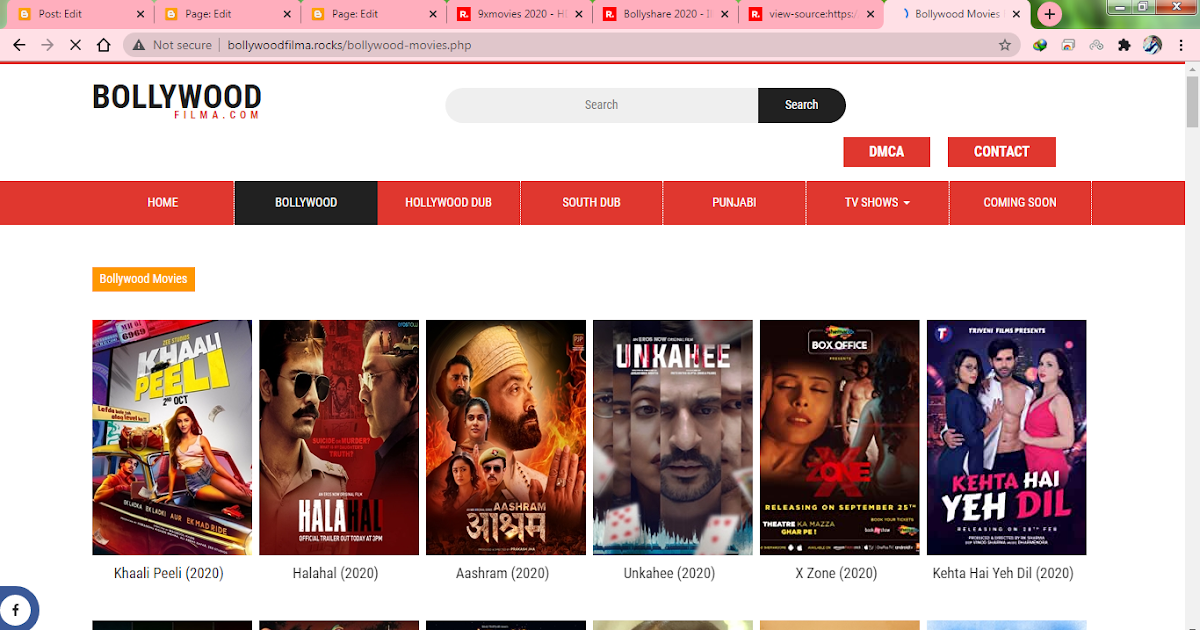1200x630 pixels.
Task: Click the Not secure warning icon
Action: [139, 45]
